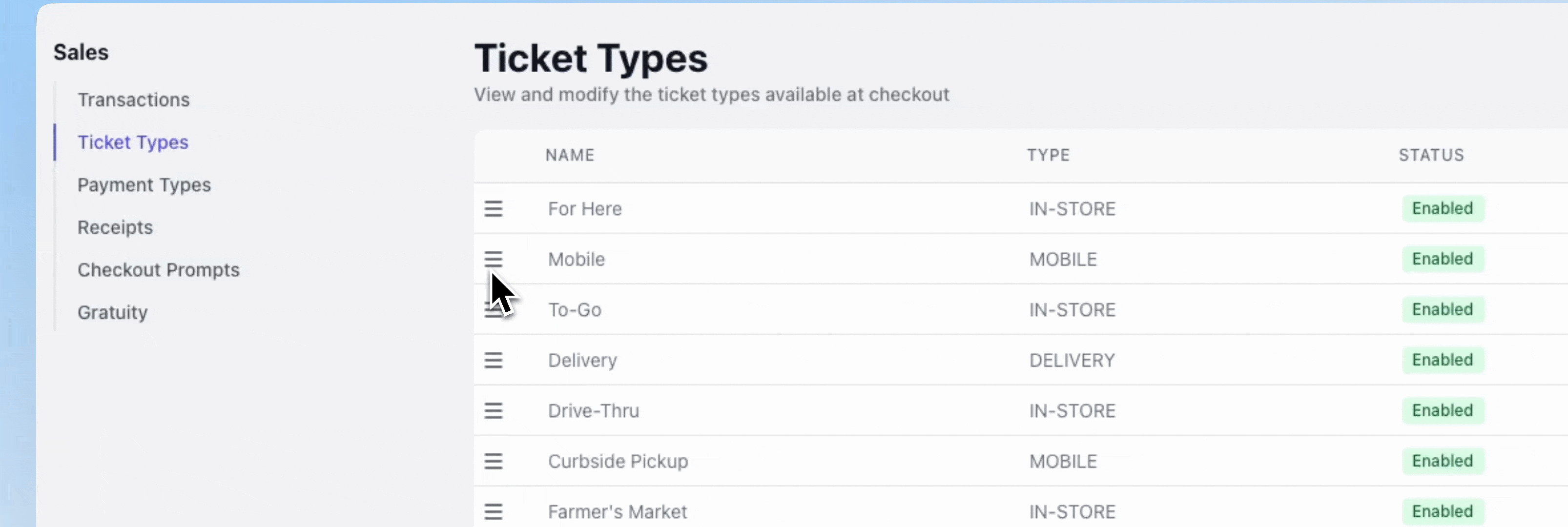This screenshot has height=527, width=1568.
Task: Open the Curbside Pickup ticket type
Action: click(x=618, y=461)
